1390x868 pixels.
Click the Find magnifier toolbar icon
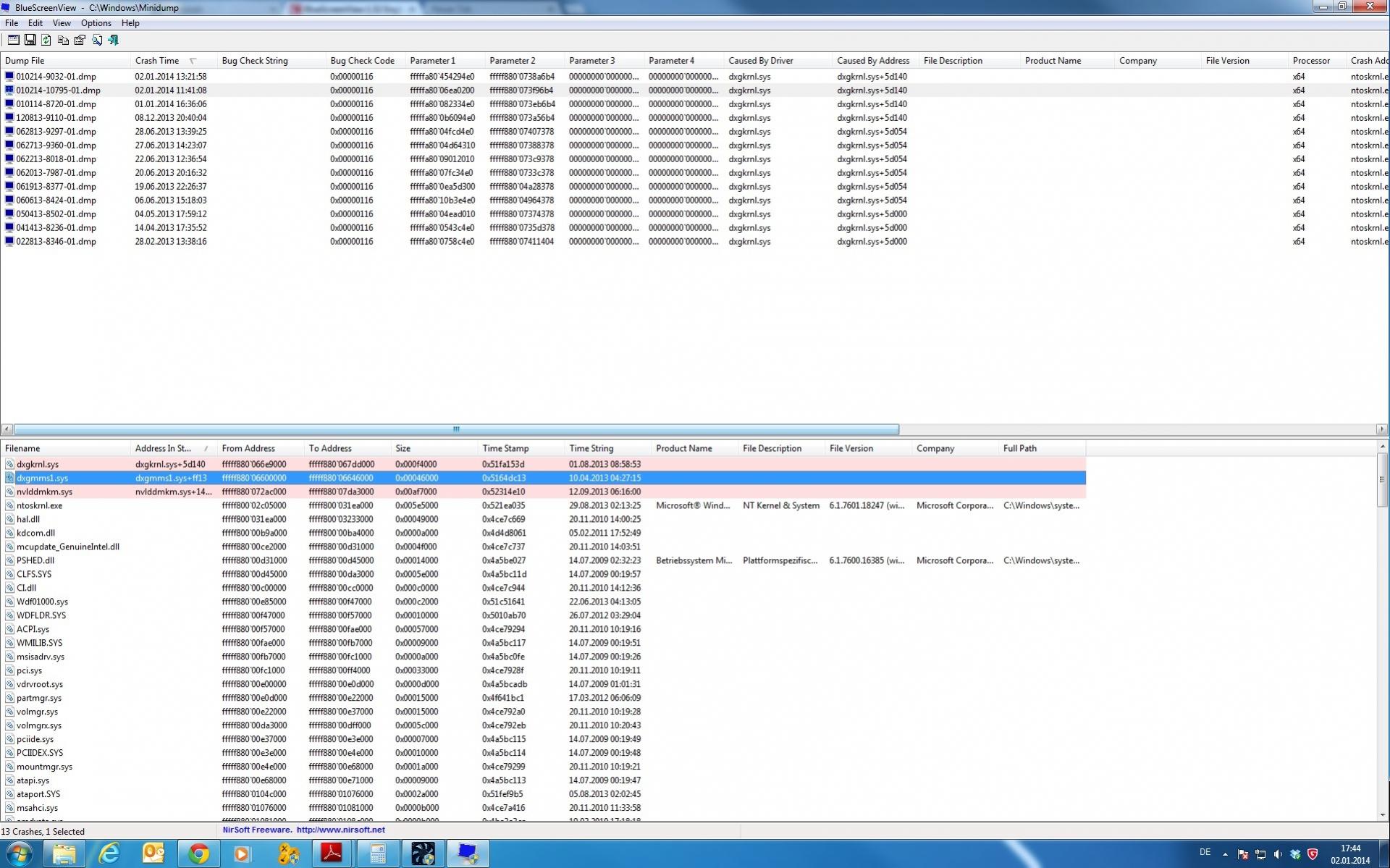[96, 41]
